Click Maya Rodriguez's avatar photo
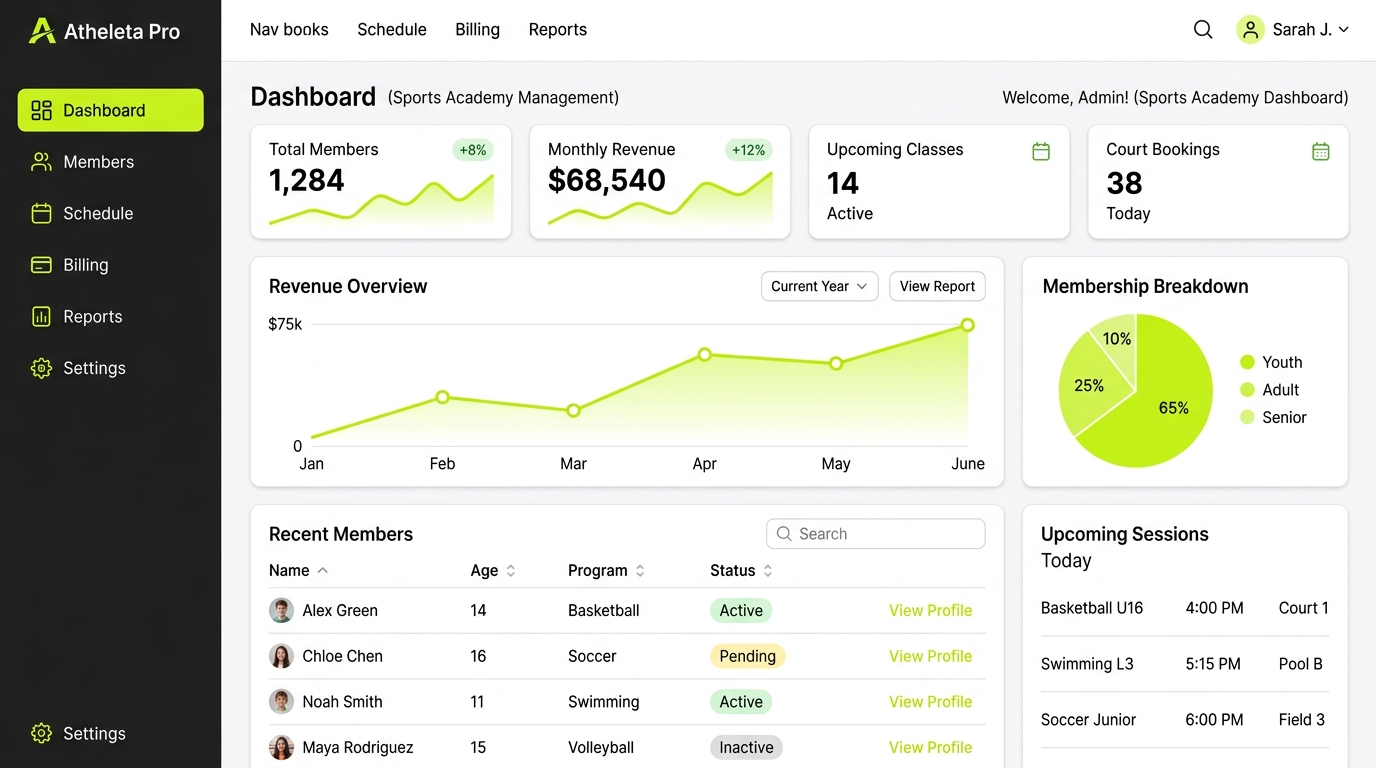The image size is (1376, 768). [x=281, y=747]
